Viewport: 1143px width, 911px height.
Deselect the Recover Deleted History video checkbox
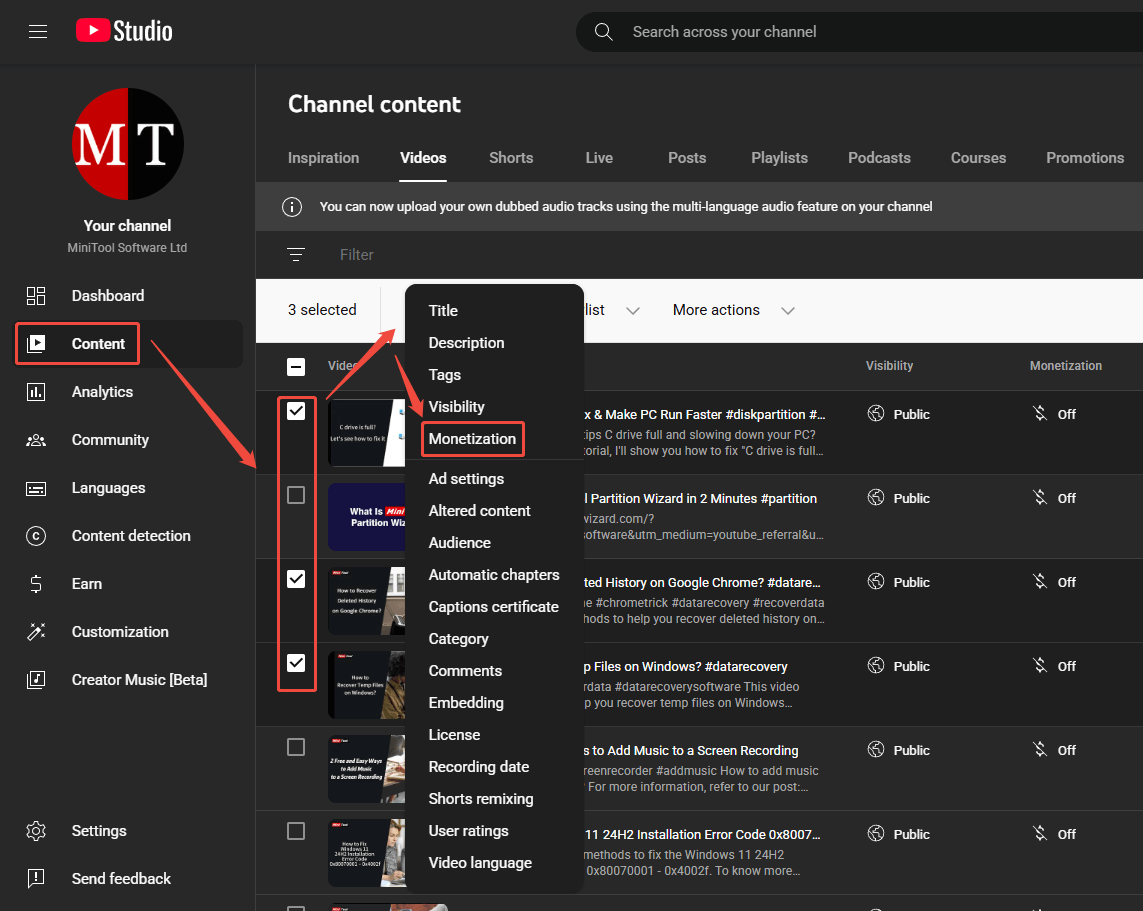[296, 577]
